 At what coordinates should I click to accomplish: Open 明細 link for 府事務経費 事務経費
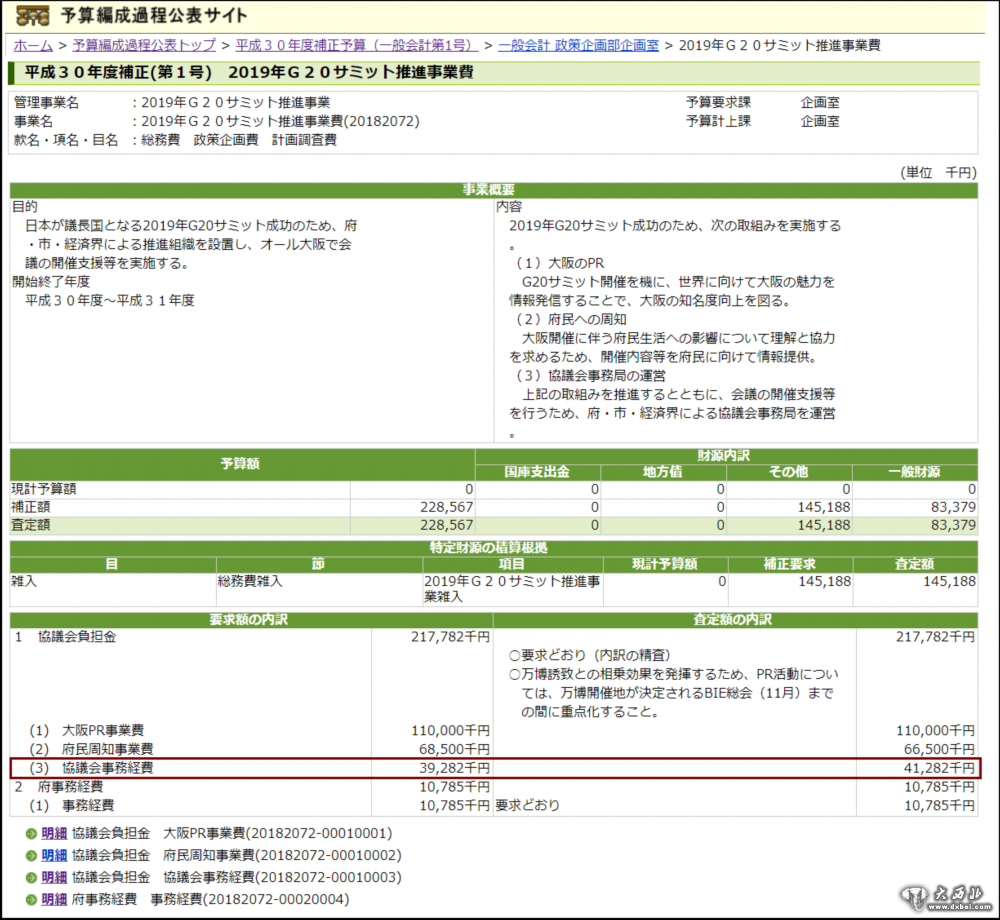click(54, 899)
